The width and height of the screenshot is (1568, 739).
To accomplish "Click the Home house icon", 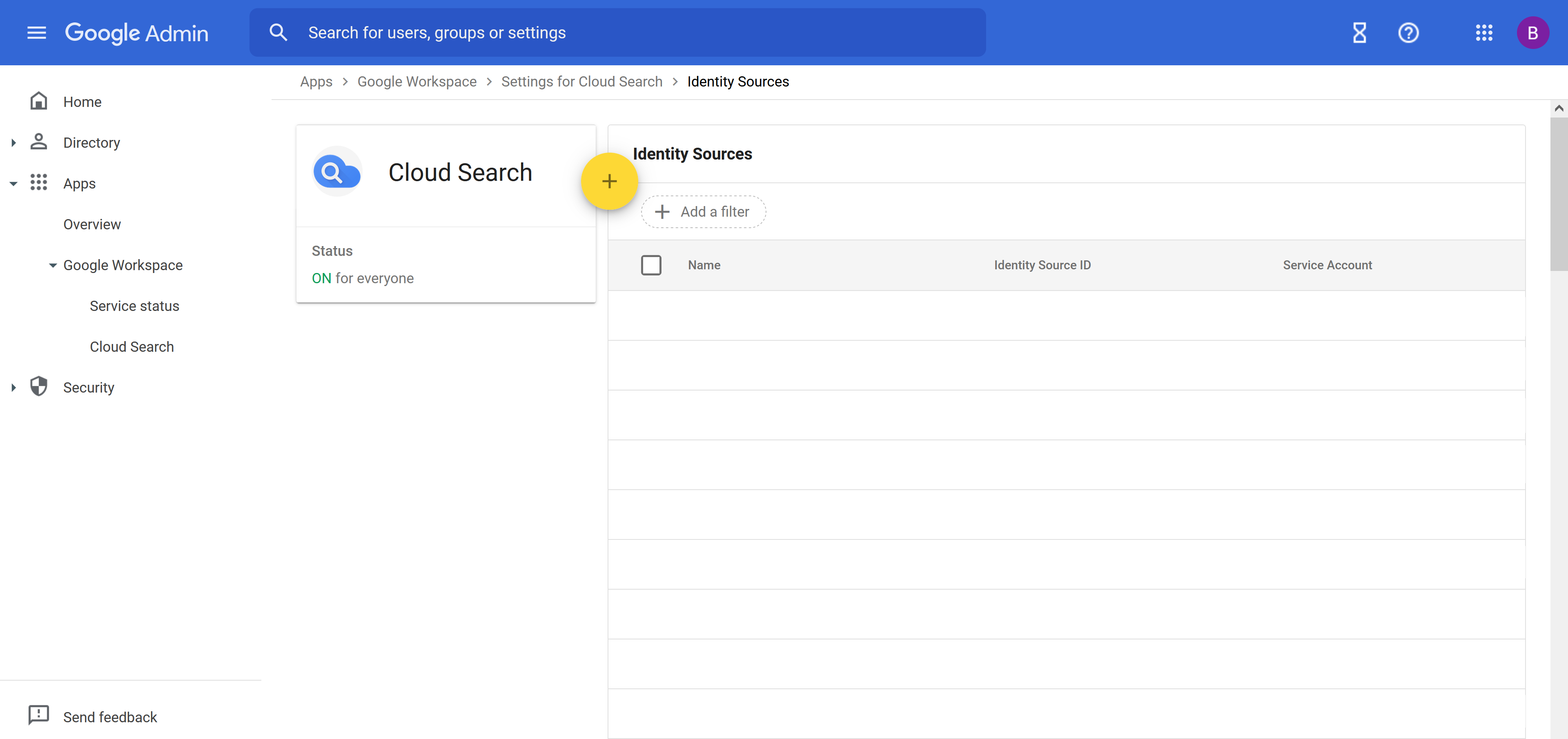I will tap(38, 101).
